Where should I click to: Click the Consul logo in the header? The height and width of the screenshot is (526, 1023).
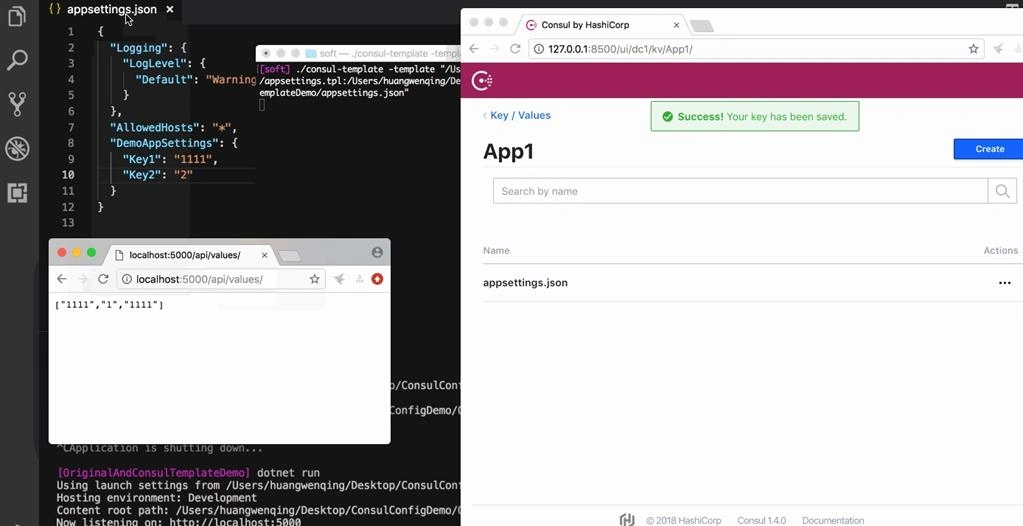click(482, 80)
